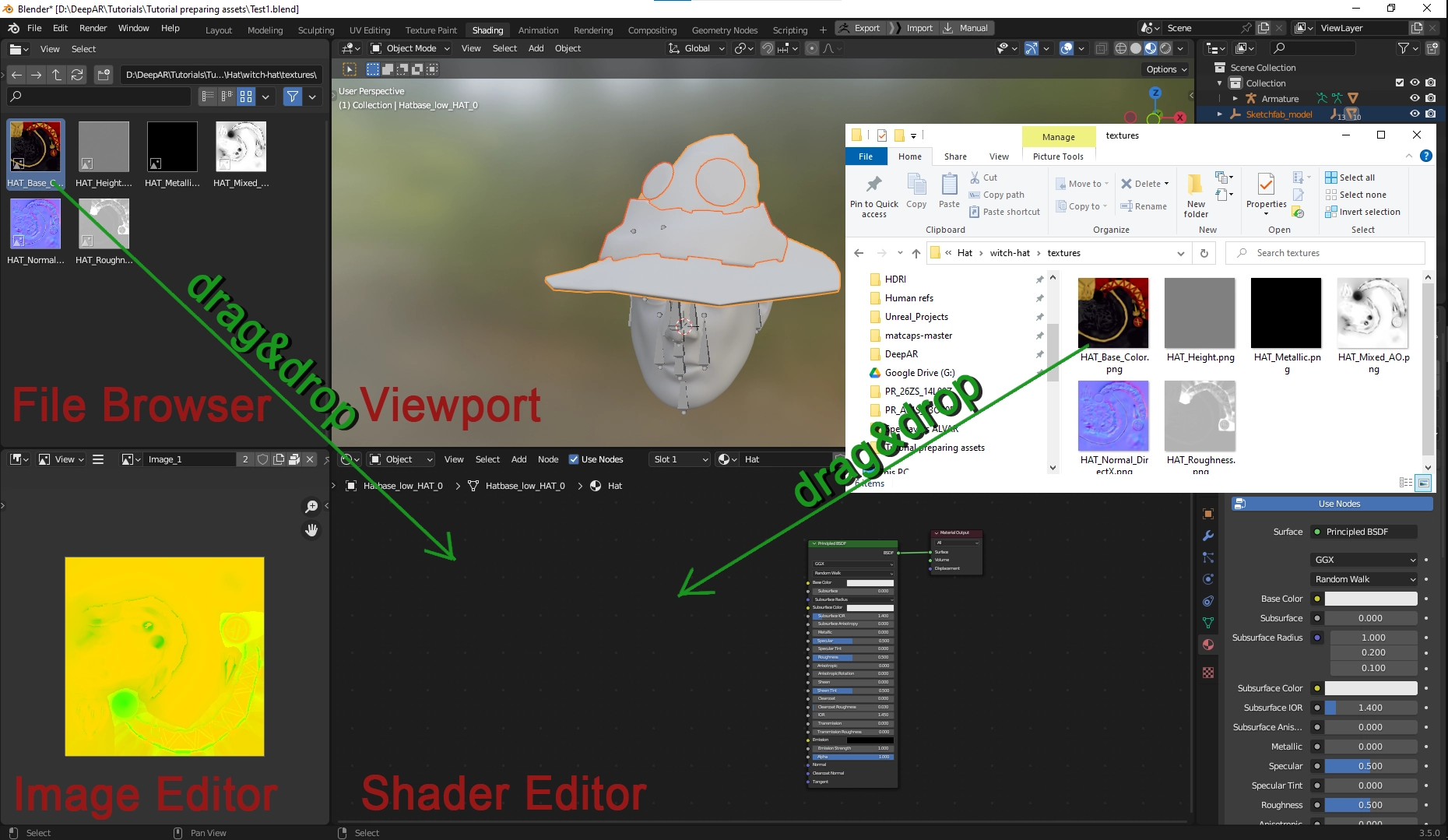
Task: Expand Sketchfab_model in Outliner tree
Action: [1220, 114]
